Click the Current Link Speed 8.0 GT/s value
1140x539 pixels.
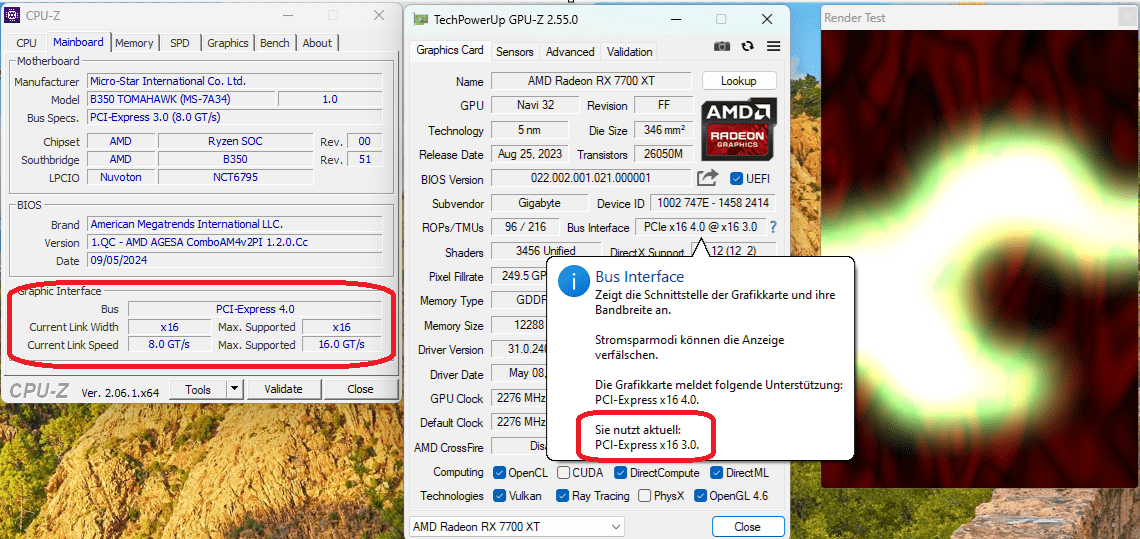click(x=170, y=344)
